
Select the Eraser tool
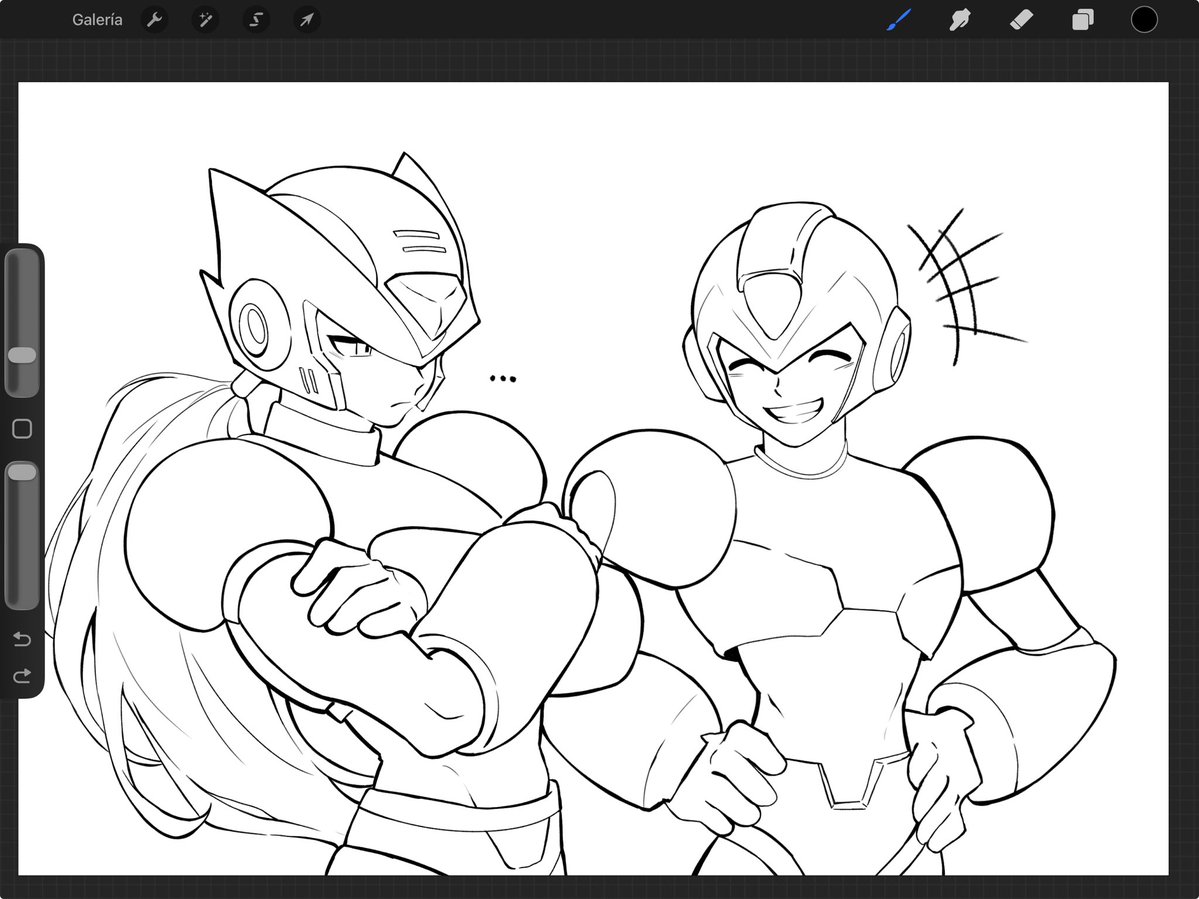click(1022, 20)
